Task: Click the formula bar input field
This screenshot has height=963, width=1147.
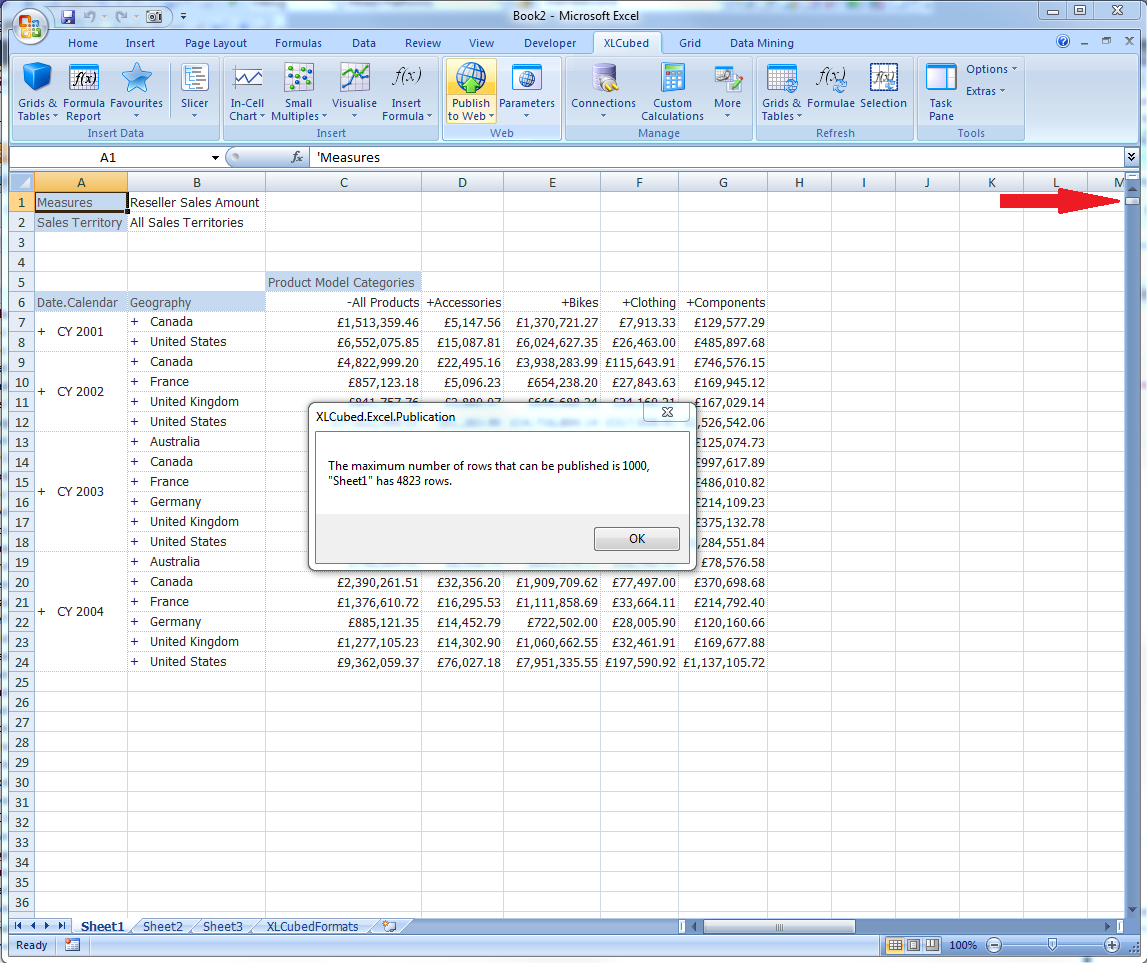Action: (x=717, y=157)
